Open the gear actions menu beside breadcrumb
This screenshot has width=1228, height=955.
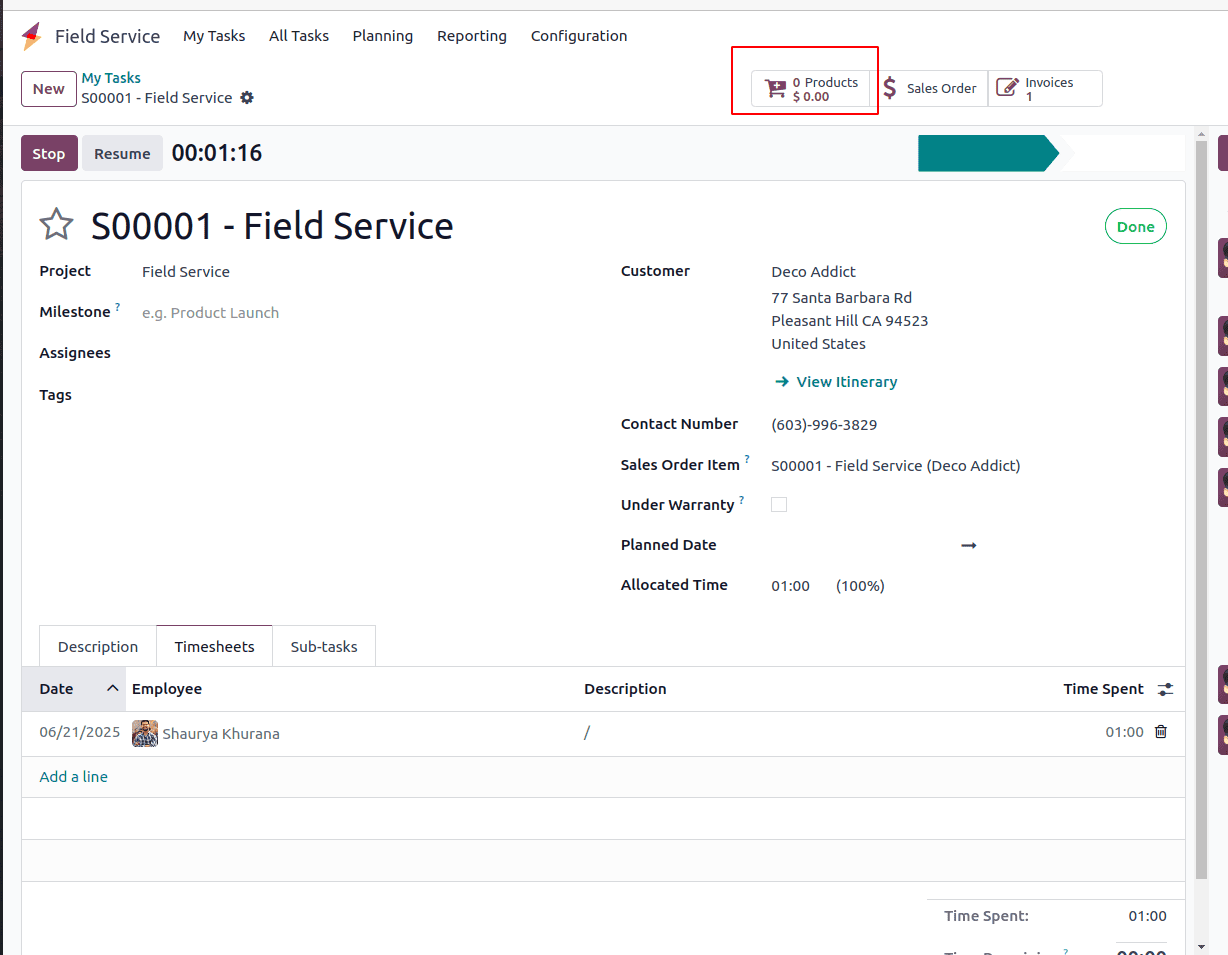pyautogui.click(x=247, y=98)
